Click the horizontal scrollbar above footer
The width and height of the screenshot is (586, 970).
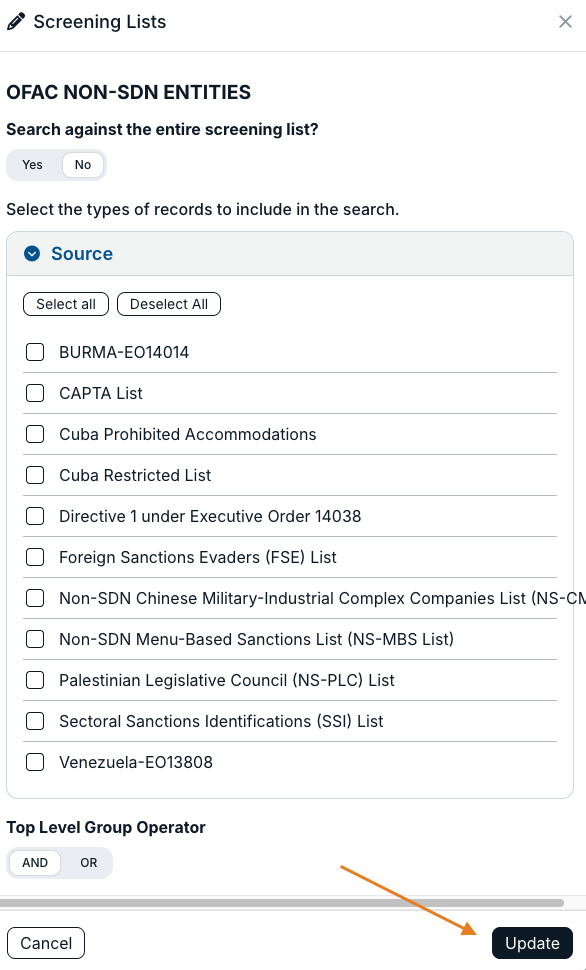282,903
